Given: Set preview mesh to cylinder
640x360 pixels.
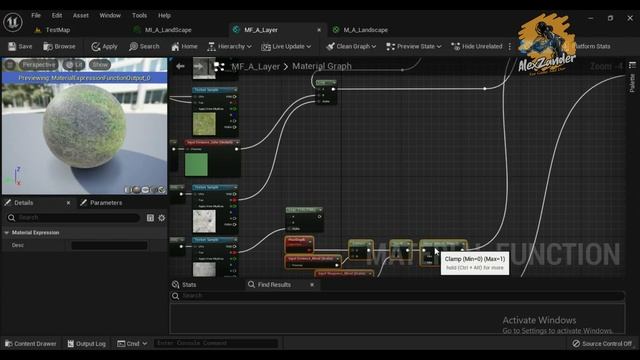Looking at the screenshot, I should 128,189.
